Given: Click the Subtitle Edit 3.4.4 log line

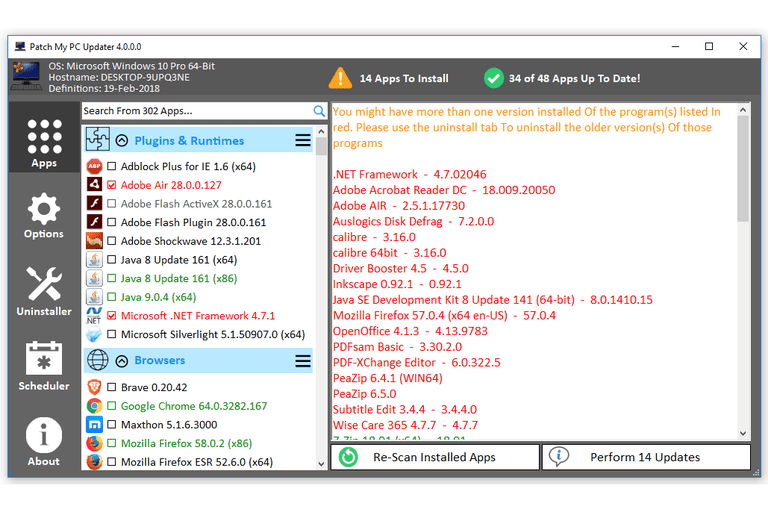Looking at the screenshot, I should (x=405, y=410).
